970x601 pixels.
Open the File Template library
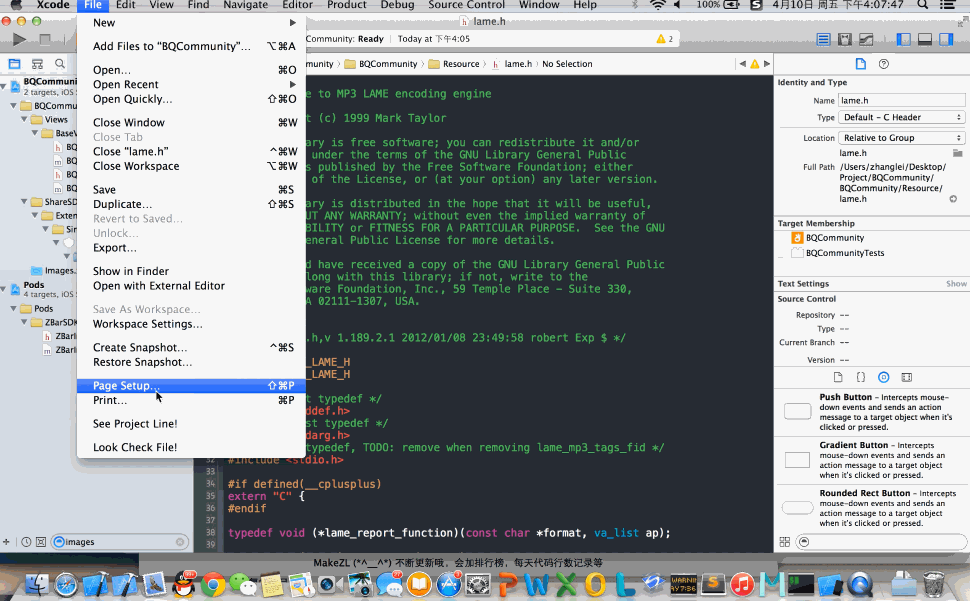tap(838, 377)
